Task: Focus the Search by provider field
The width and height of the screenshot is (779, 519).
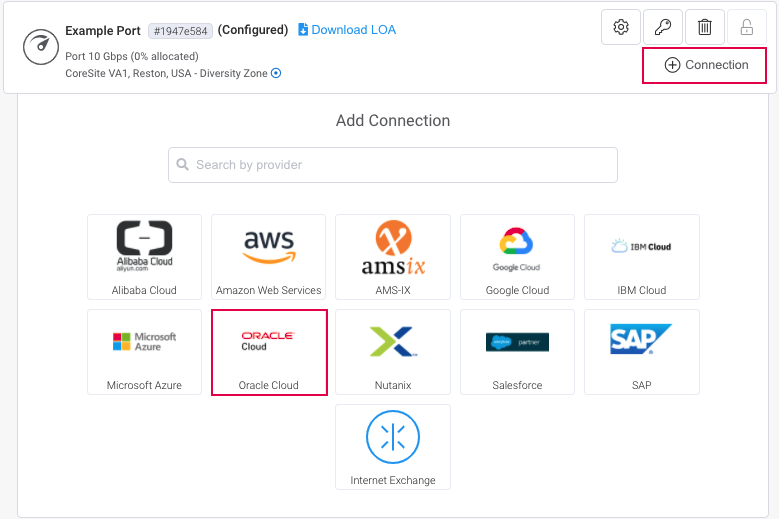Action: (x=393, y=165)
